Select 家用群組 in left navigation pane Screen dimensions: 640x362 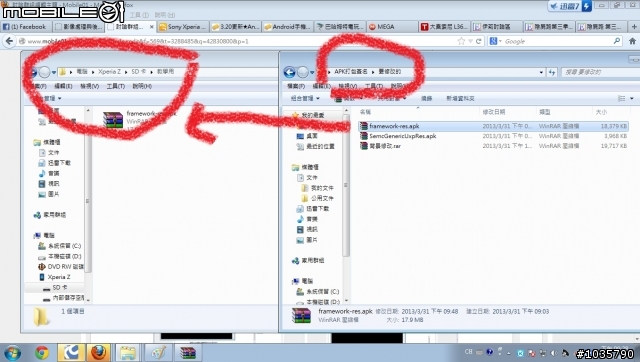coord(55,215)
